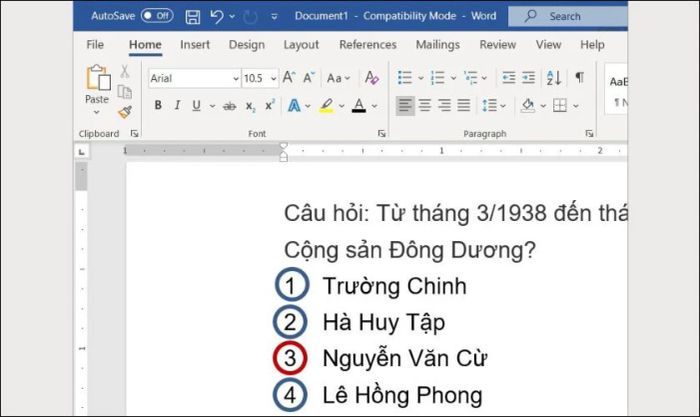Click the Multilevel List icon
Screen dimensions: 700x417
pyautogui.click(x=471, y=78)
